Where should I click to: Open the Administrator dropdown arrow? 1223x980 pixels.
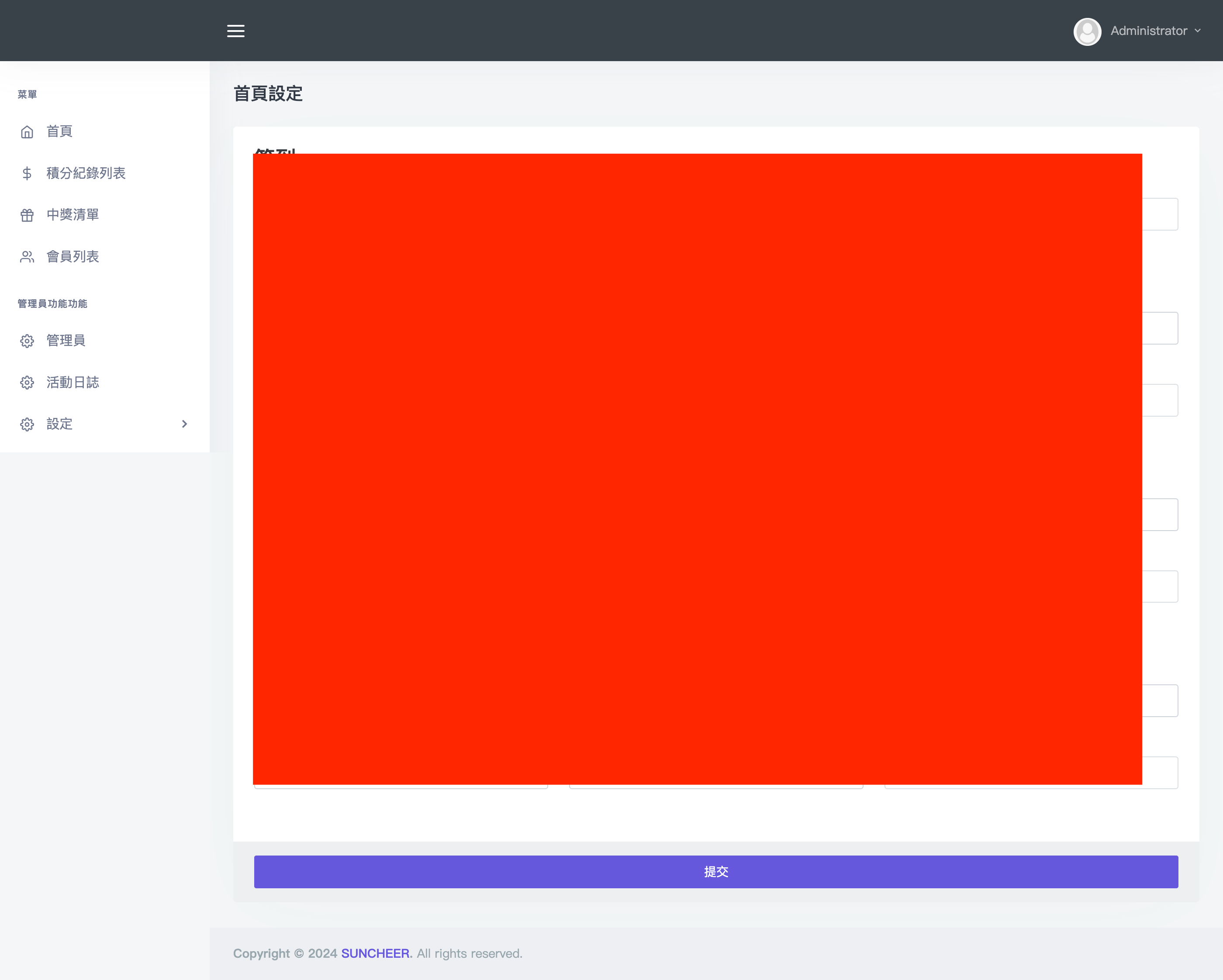click(x=1198, y=31)
